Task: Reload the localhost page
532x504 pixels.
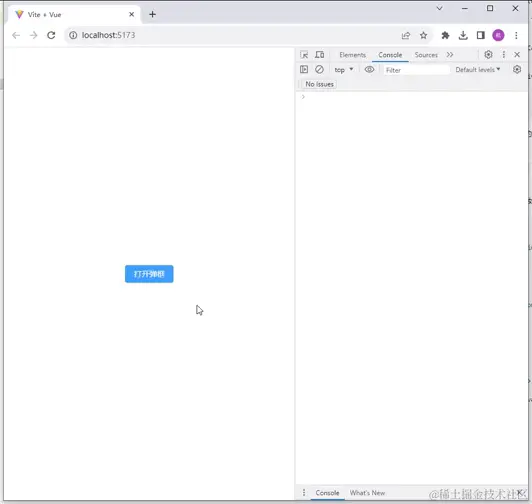Action: pyautogui.click(x=51, y=35)
